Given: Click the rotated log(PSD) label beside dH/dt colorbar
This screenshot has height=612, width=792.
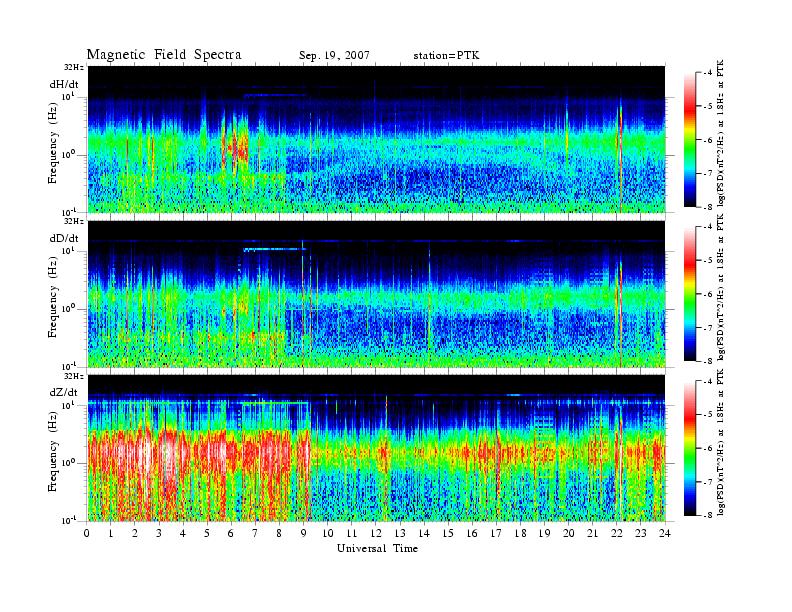Looking at the screenshot, I should [721, 133].
